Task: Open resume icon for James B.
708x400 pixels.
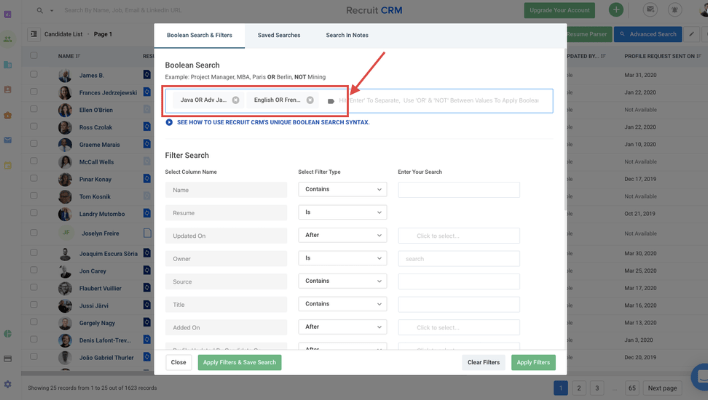Action: 147,75
